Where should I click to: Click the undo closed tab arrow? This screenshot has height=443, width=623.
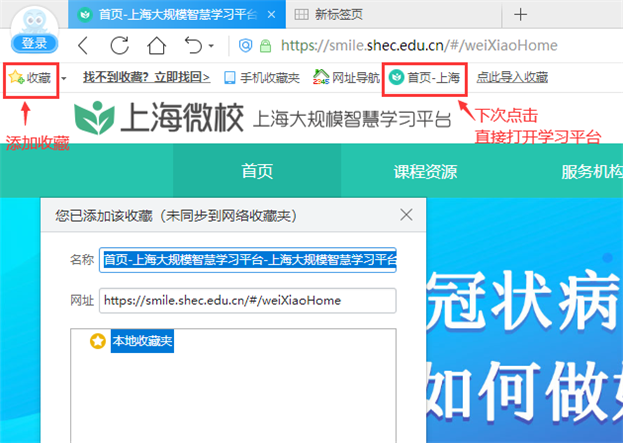[193, 45]
